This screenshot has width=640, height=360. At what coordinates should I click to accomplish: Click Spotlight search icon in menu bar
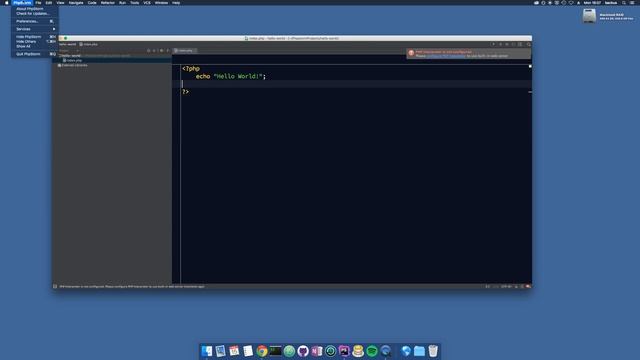tap(624, 2)
